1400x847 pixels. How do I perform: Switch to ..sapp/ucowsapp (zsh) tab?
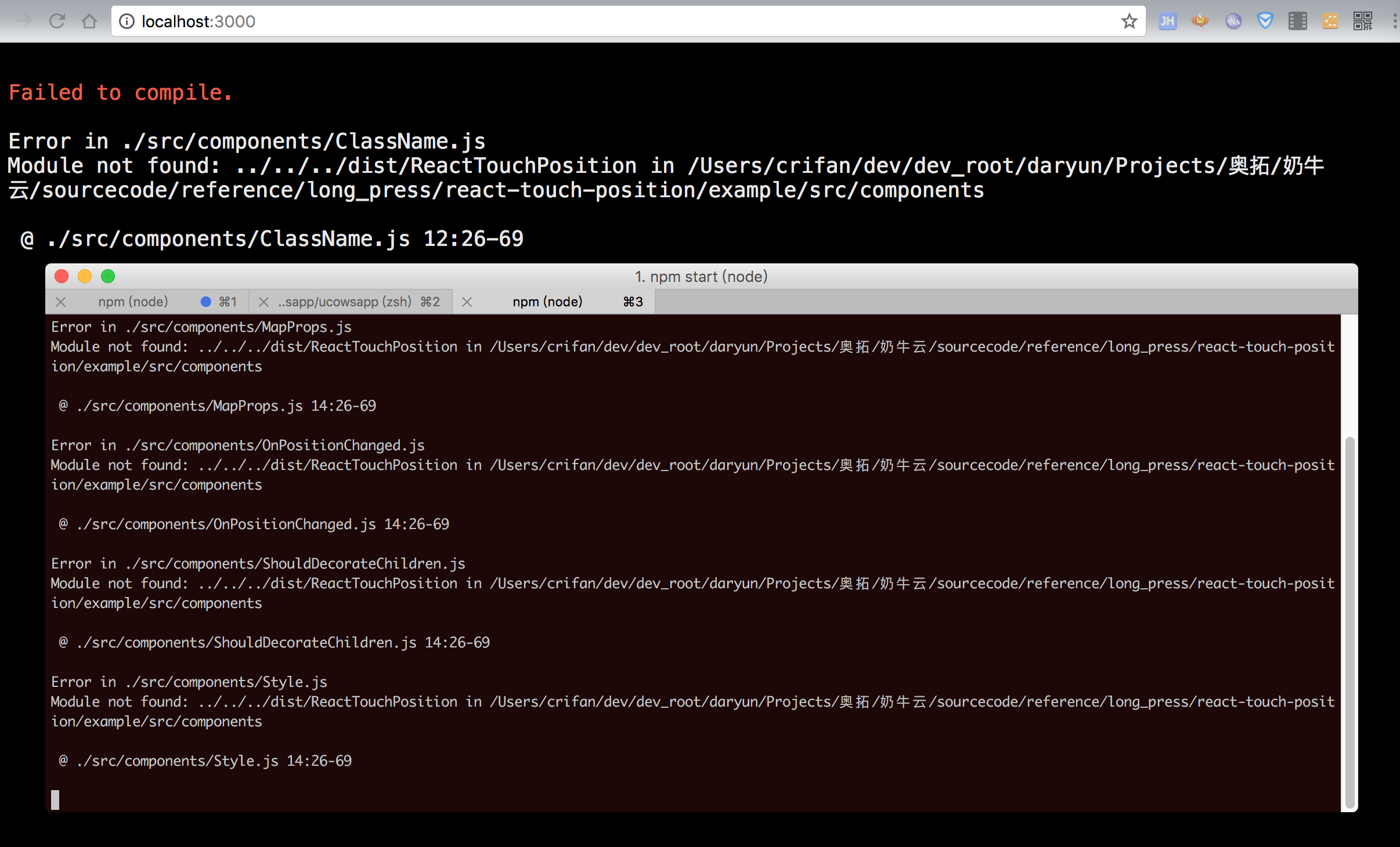[x=345, y=302]
